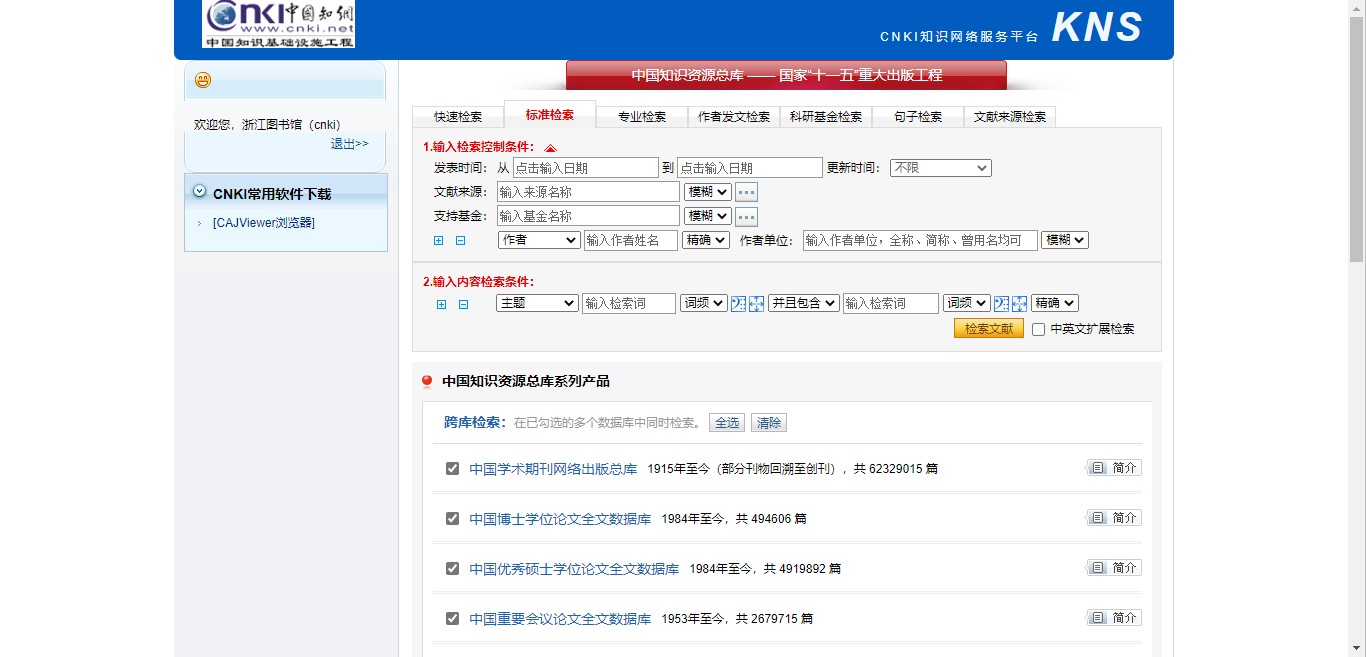Image resolution: width=1366 pixels, height=657 pixels.
Task: Collapse search control conditions with the red arrow icon
Action: click(x=550, y=148)
